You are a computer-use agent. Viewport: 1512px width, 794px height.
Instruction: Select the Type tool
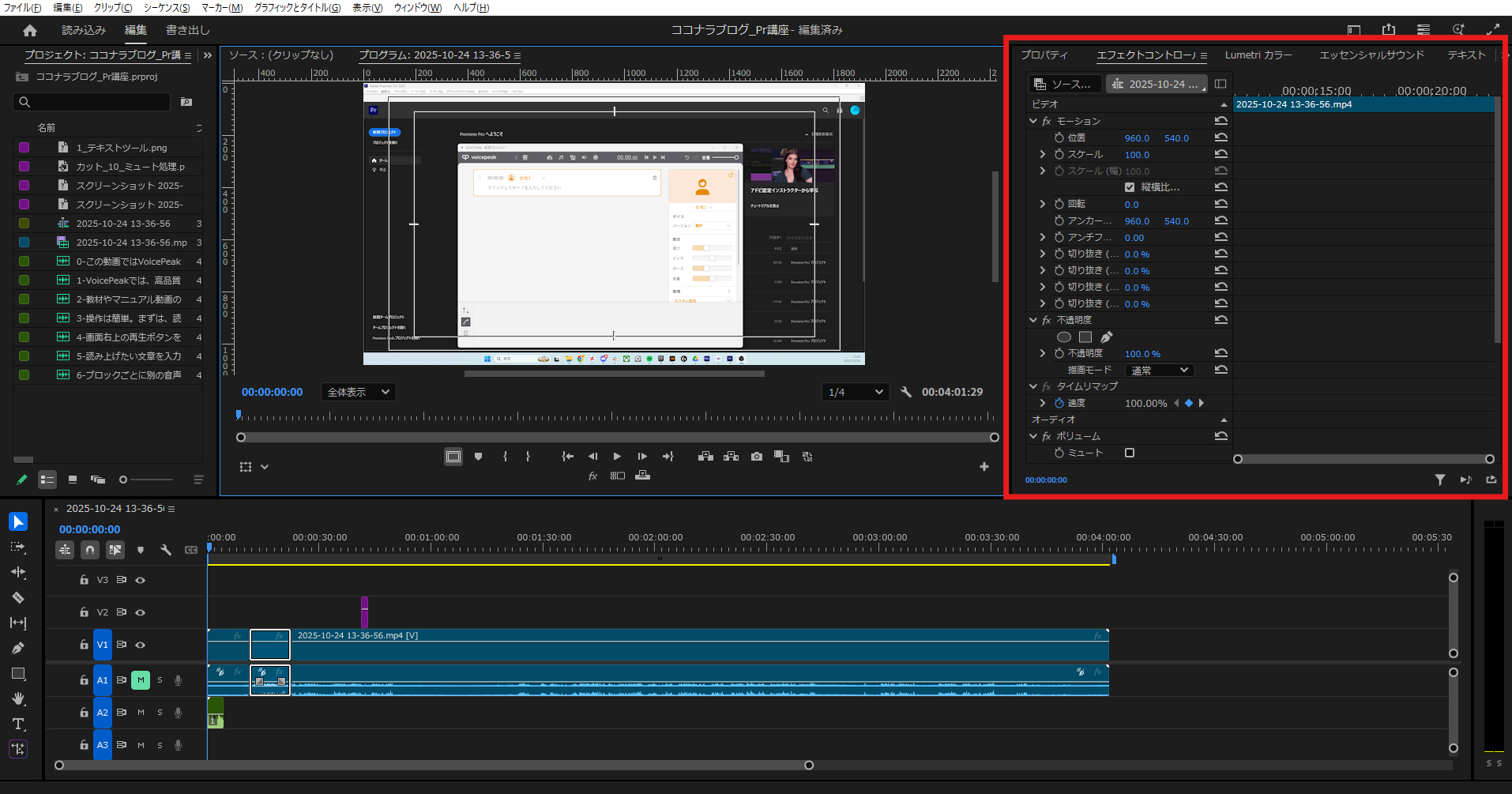click(x=18, y=724)
